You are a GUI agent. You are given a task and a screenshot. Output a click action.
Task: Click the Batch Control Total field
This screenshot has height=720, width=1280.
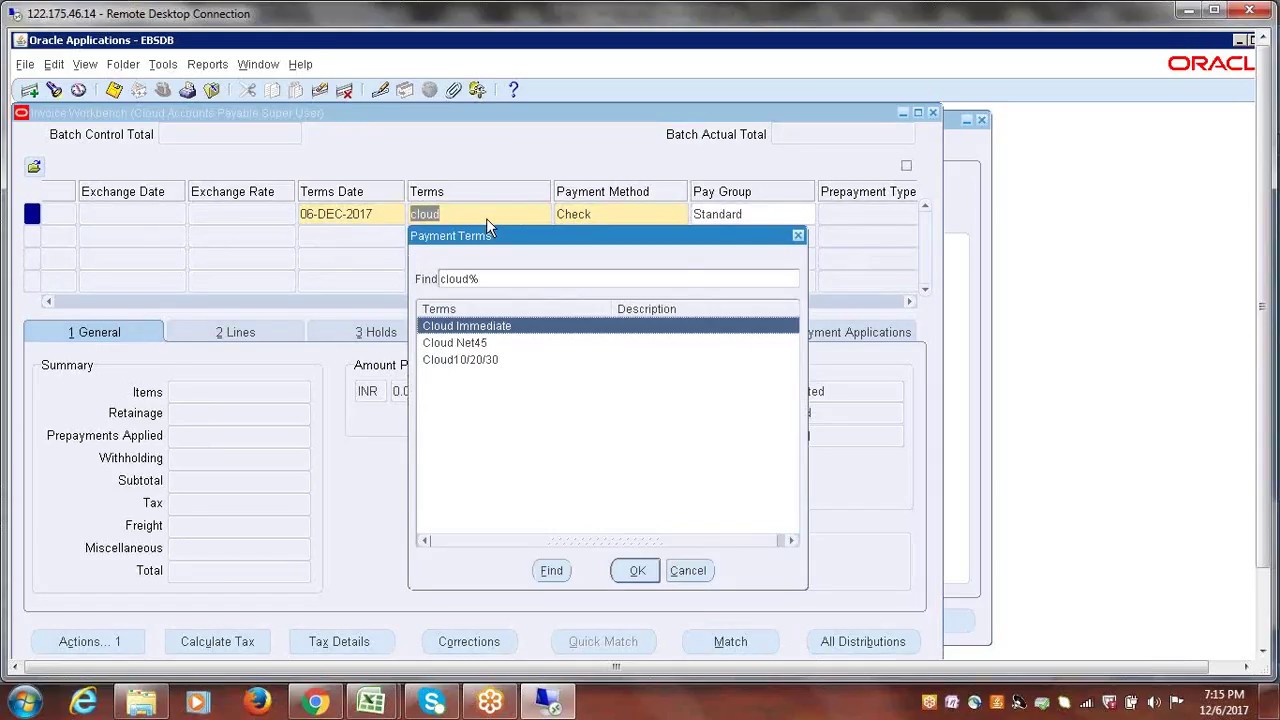coord(230,134)
